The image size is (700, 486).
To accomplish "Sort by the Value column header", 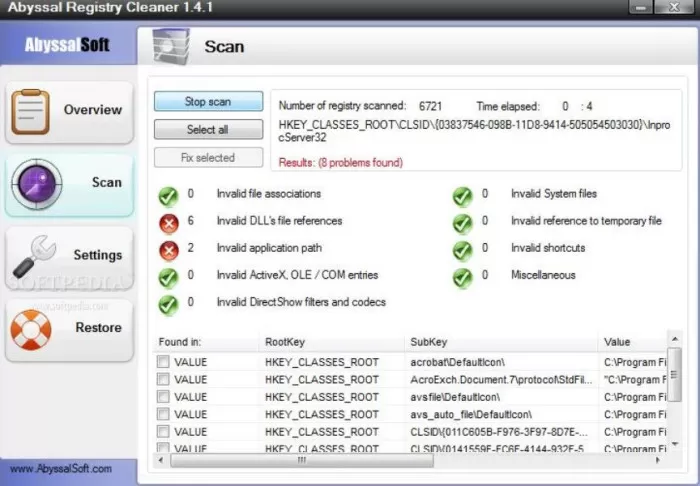I will click(633, 342).
